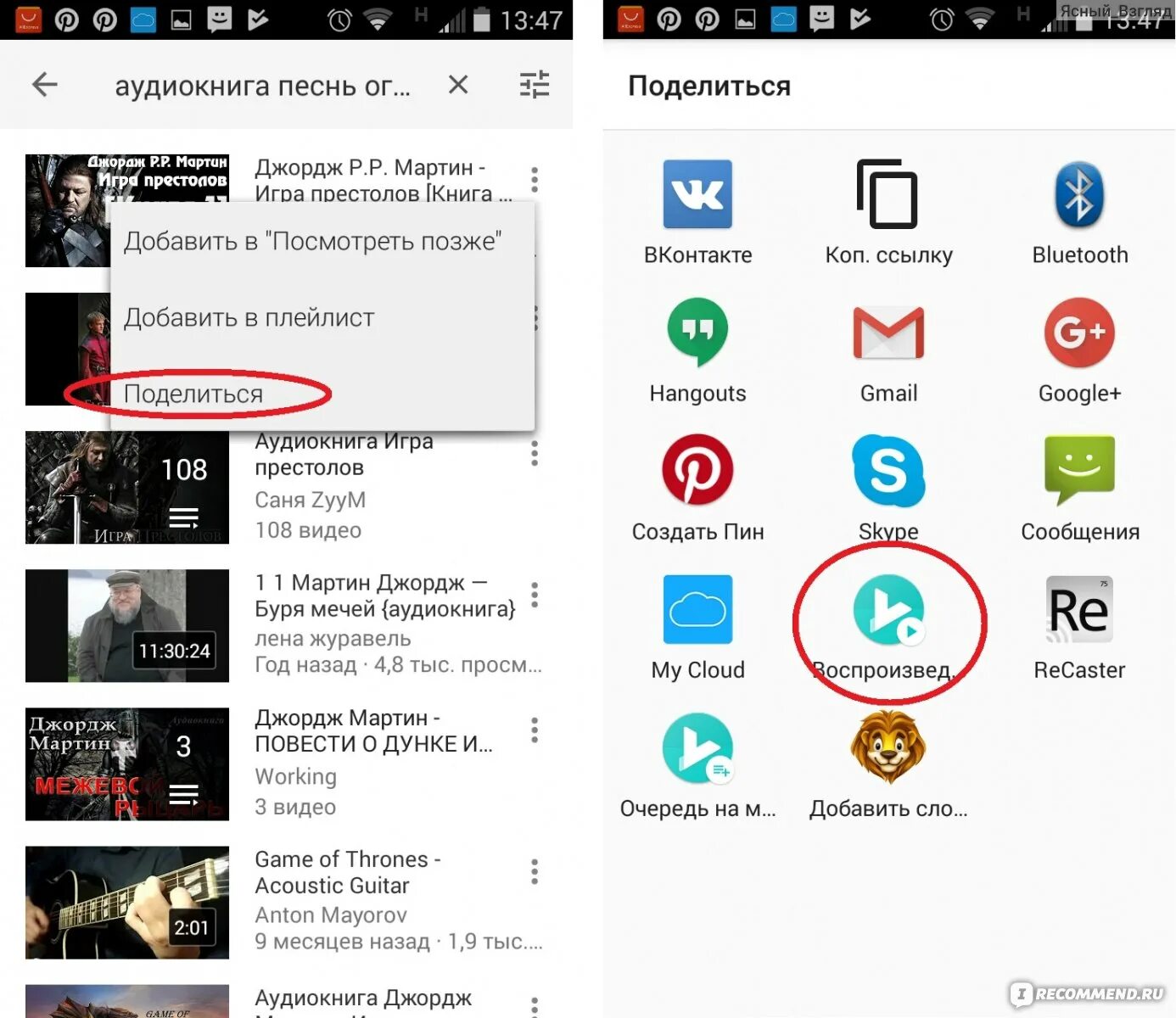Tap channel name "Anton Mayorov"

(331, 915)
